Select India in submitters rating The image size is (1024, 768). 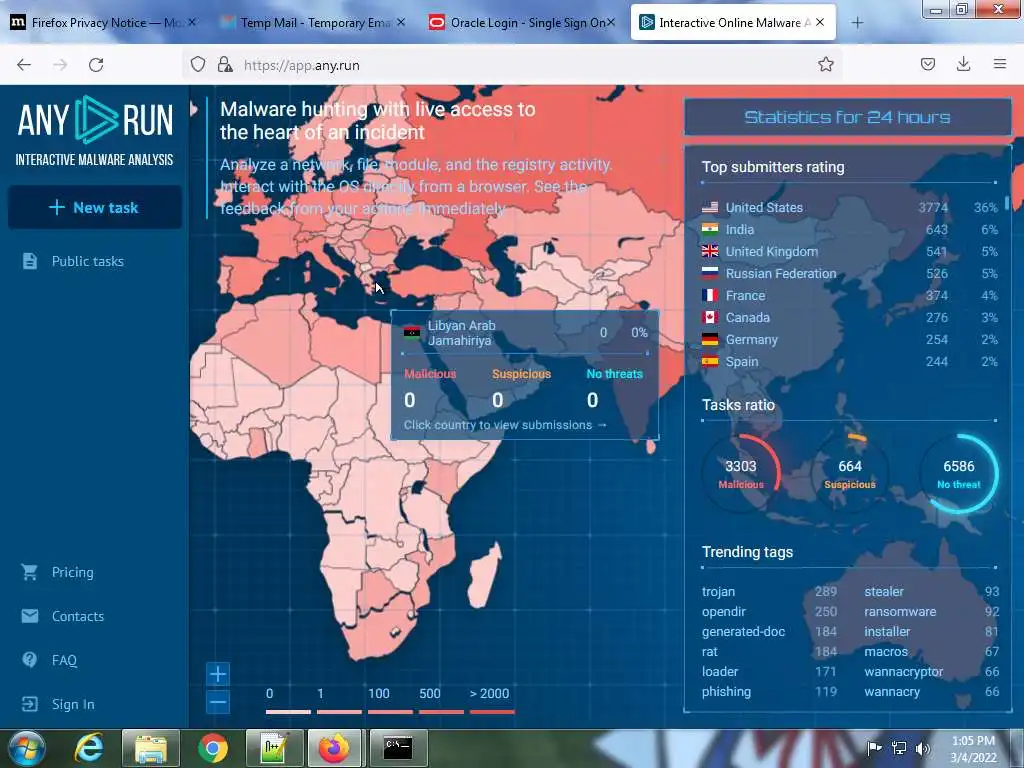850,230
